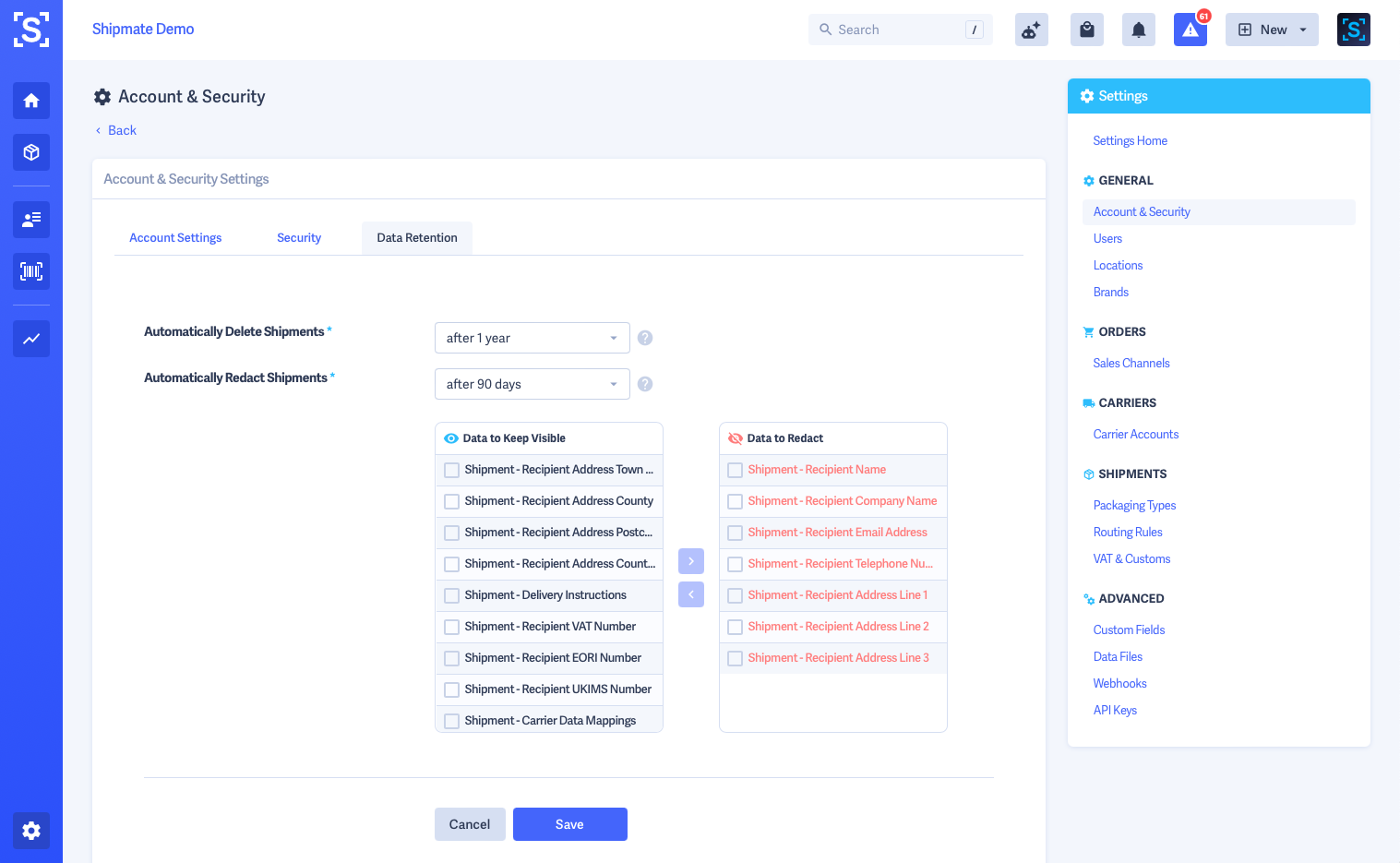Switch to the Security tab

[298, 237]
